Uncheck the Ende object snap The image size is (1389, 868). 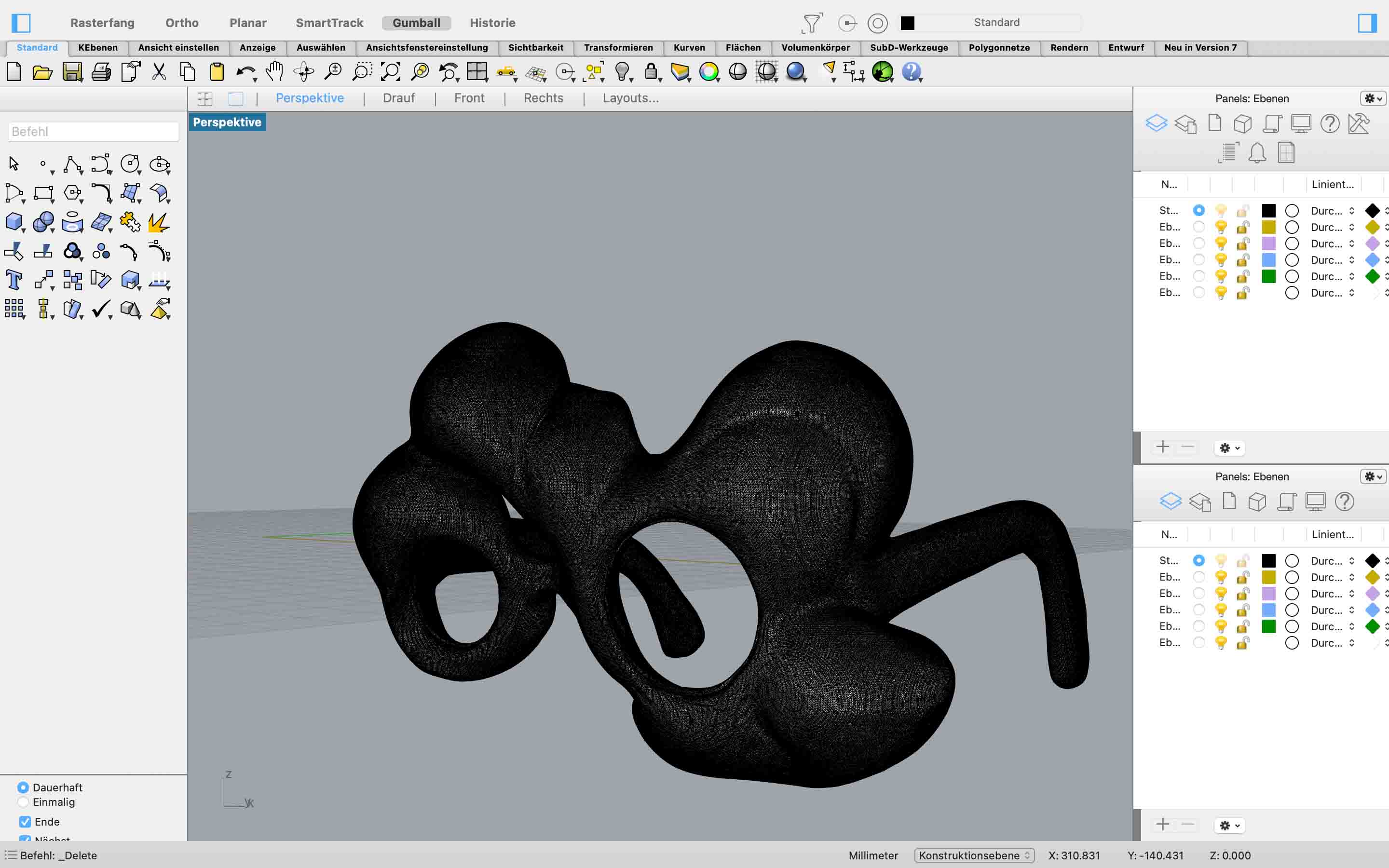25,822
